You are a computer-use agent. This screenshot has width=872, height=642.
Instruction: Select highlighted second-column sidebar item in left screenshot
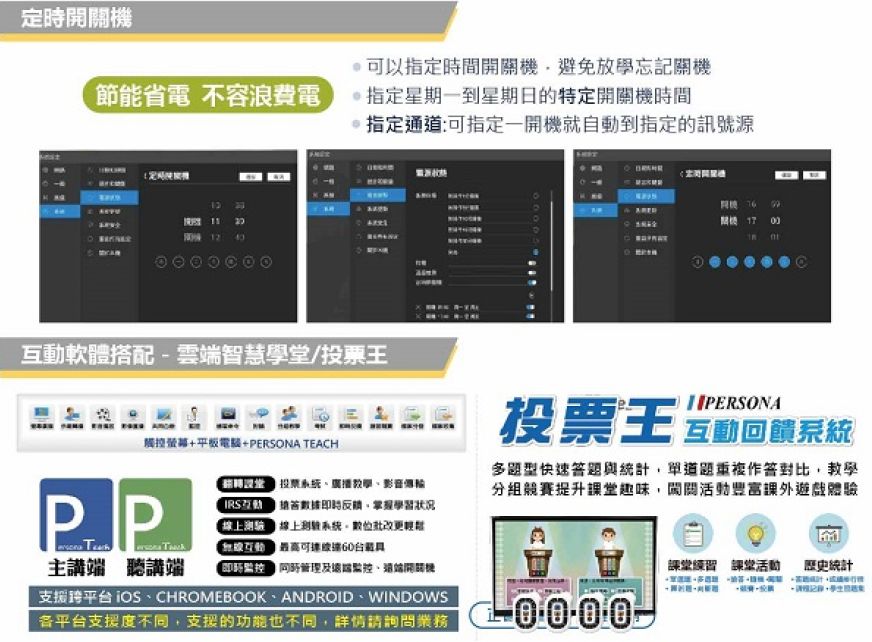(109, 197)
